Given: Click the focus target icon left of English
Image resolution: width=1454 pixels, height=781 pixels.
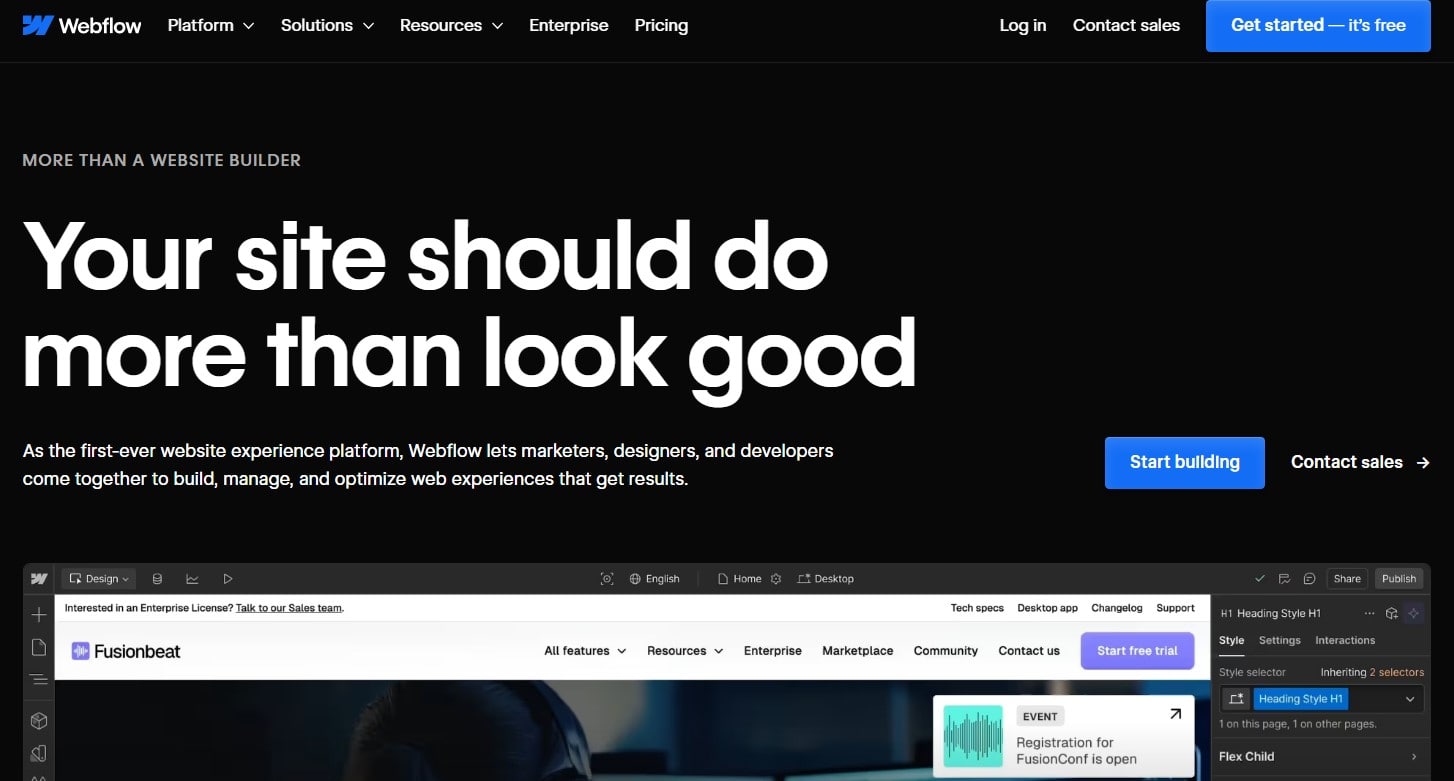Looking at the screenshot, I should click(x=606, y=578).
